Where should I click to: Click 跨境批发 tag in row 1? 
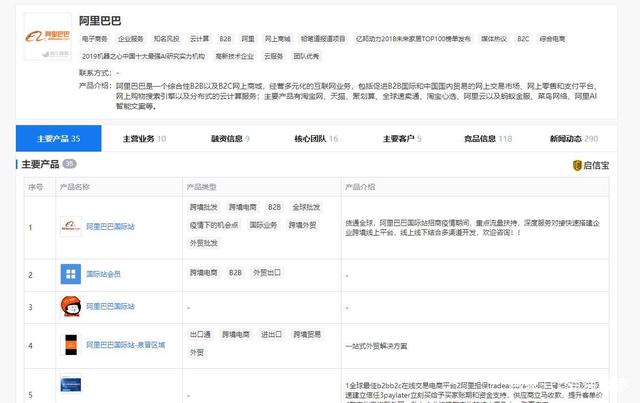204,207
